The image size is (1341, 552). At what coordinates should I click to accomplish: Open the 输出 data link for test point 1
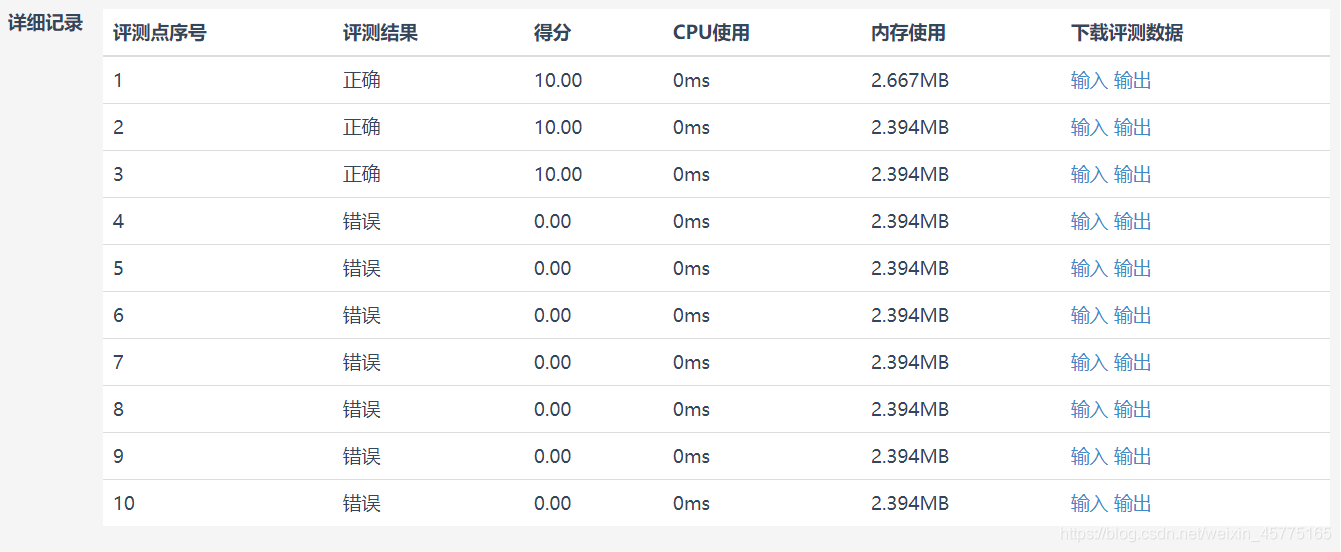pos(1133,80)
